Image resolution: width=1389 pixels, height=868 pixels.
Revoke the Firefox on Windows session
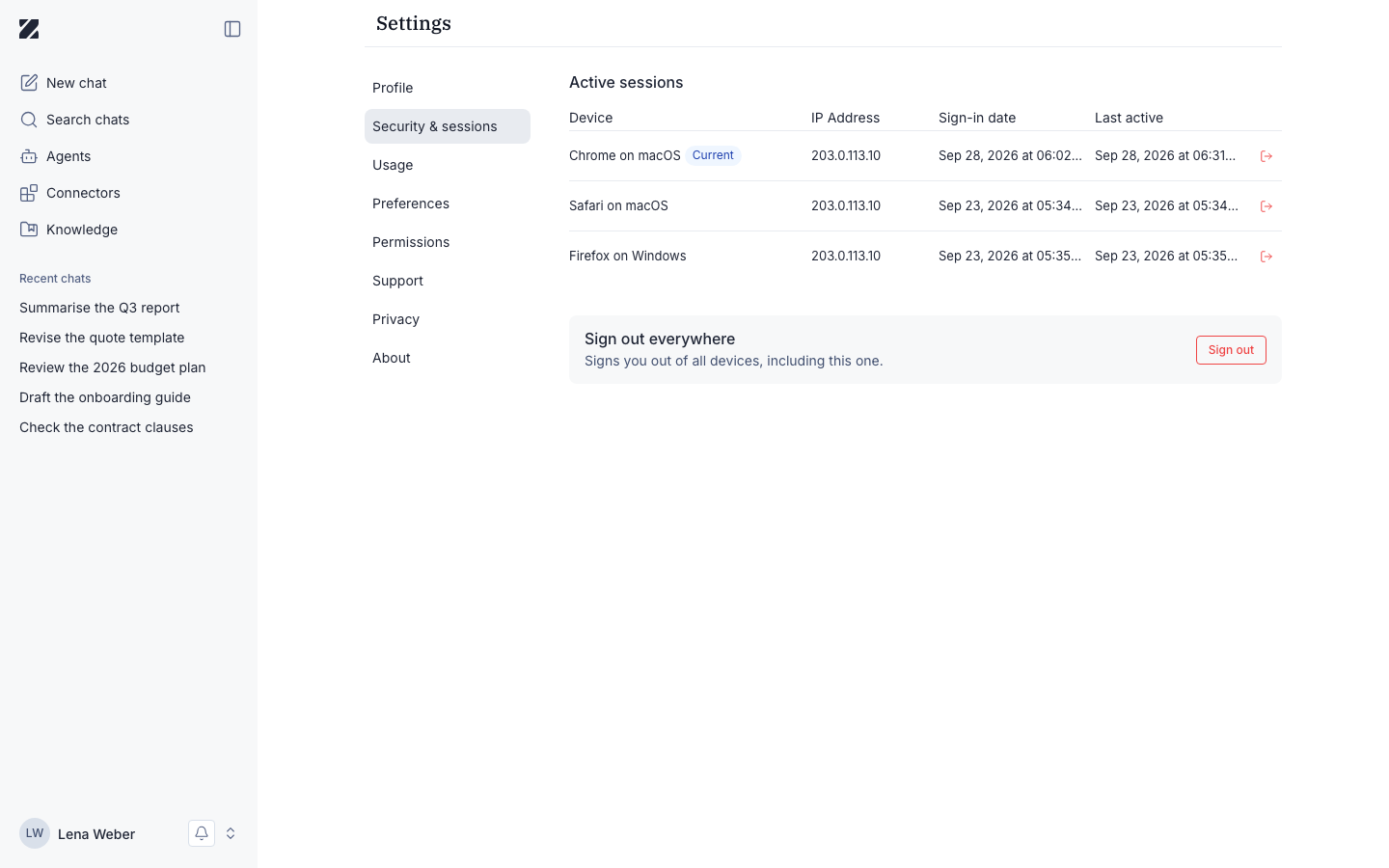1266,257
